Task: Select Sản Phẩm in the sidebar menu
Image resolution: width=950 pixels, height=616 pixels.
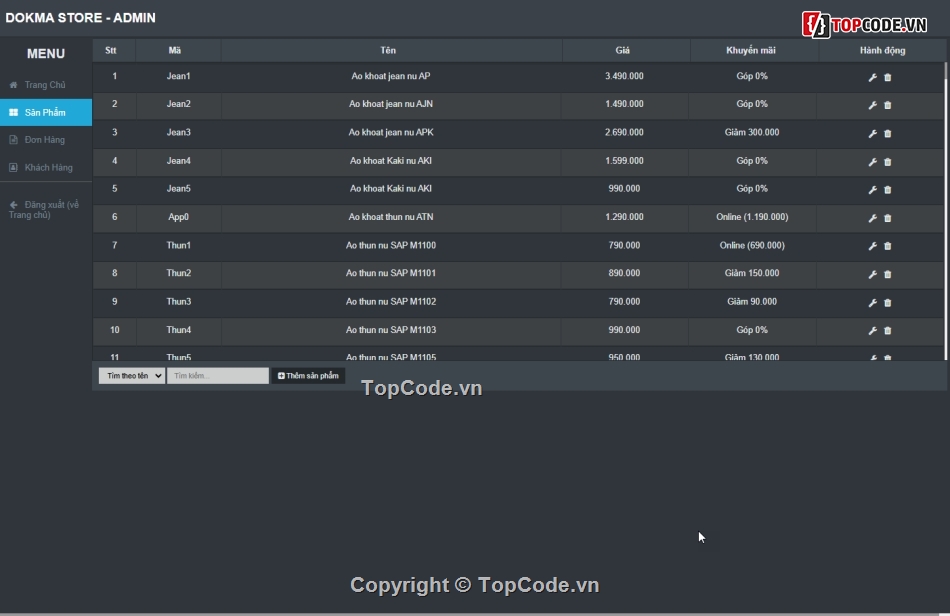Action: tap(45, 113)
